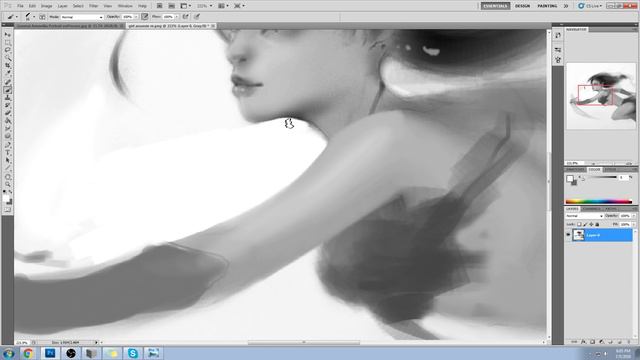Viewport: 640px width, 360px height.
Task: Select the Spot Healing Brush tool
Action: point(8,82)
